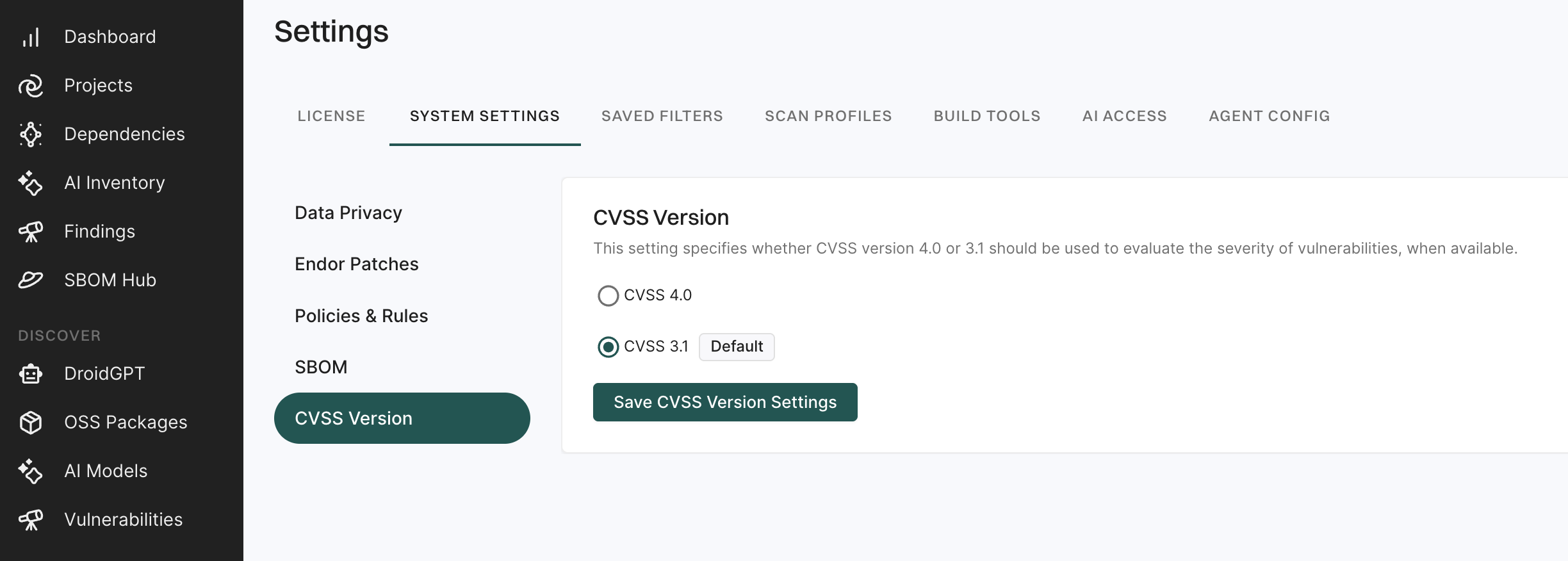Go to Dashboard in the sidebar
1568x561 pixels.
[x=110, y=37]
